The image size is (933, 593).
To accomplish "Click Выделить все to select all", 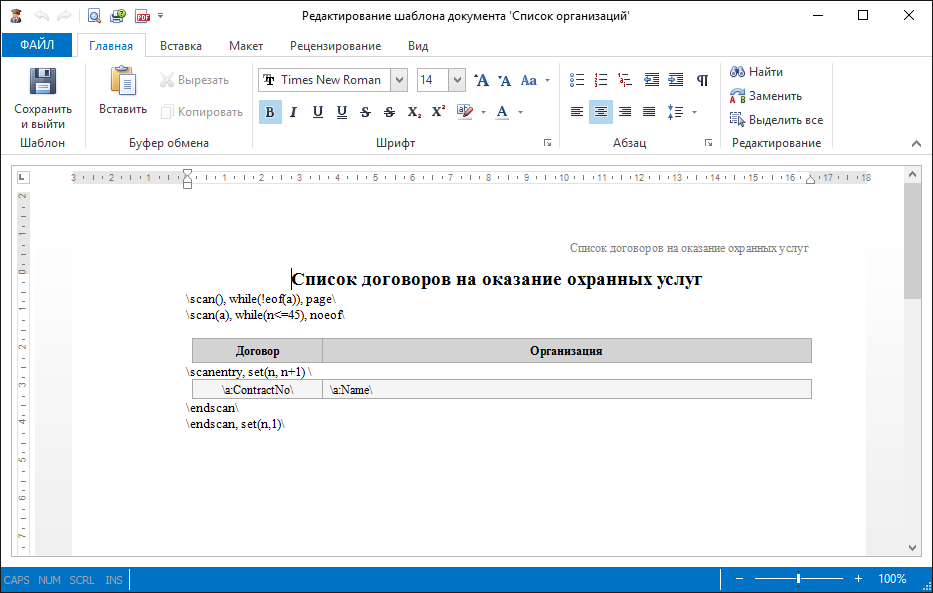I will [x=777, y=120].
